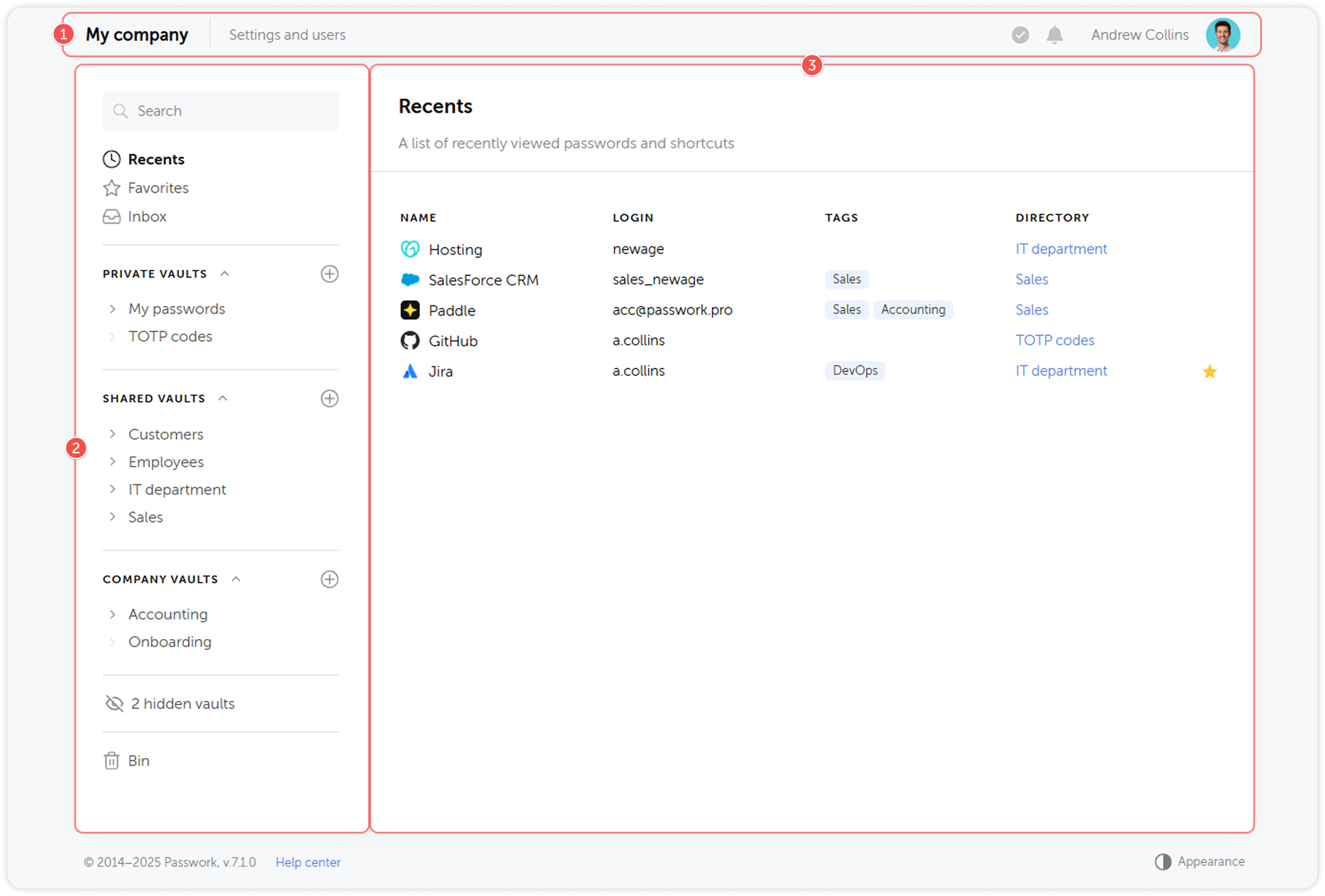The height and width of the screenshot is (896, 1325).
Task: Click the Search field
Action: pyautogui.click(x=220, y=111)
